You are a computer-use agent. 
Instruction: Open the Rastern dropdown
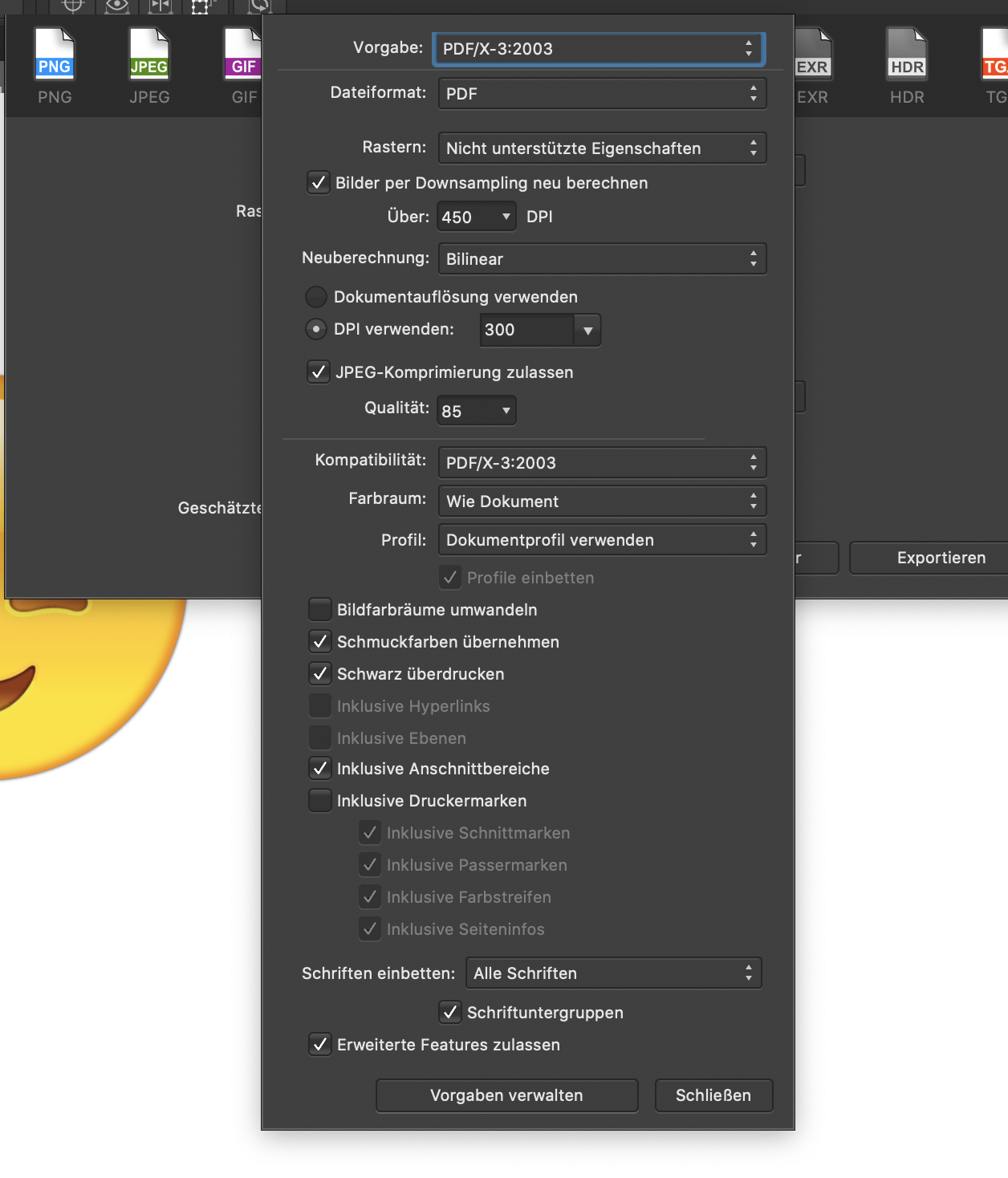click(602, 148)
